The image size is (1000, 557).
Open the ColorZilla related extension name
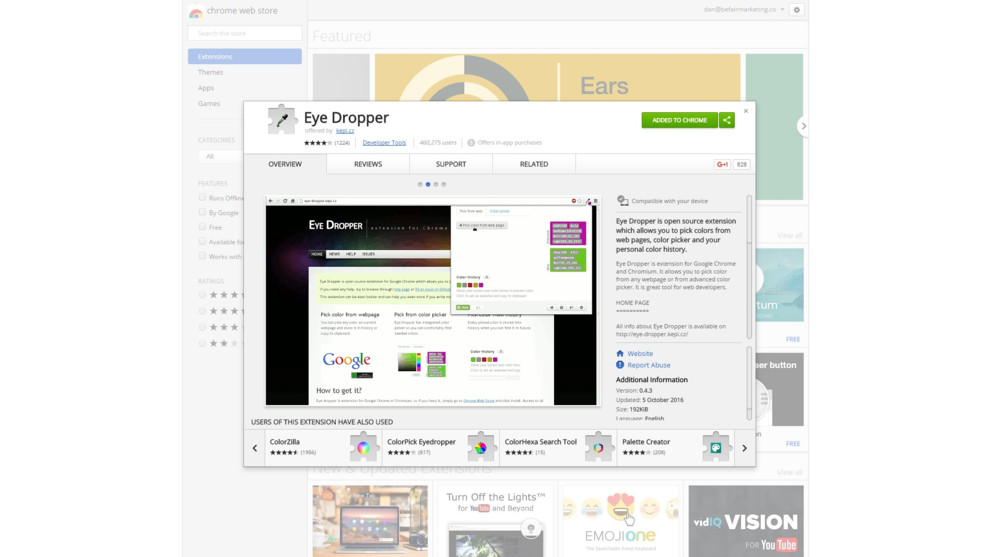click(284, 442)
